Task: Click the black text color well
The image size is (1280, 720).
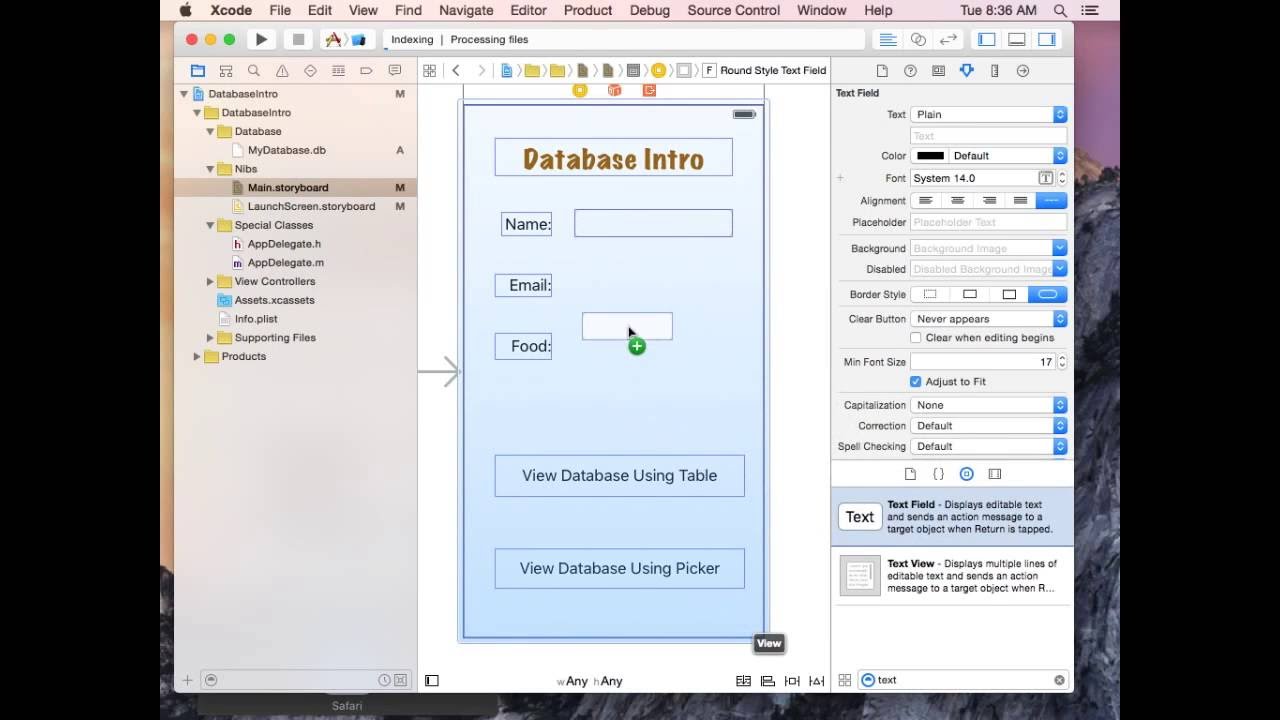Action: coord(930,156)
